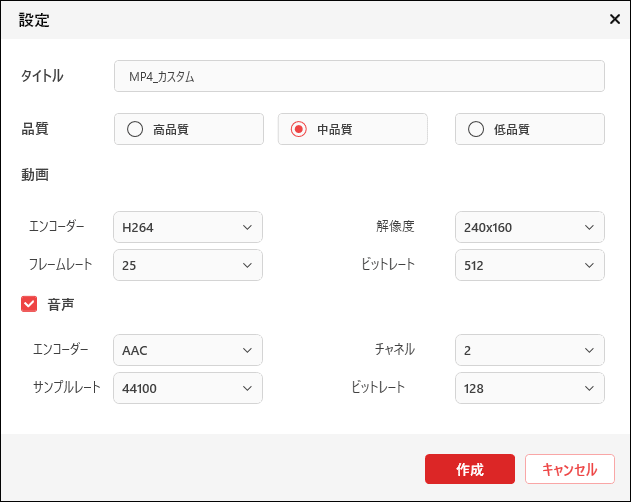Open the audio ビットレート dropdown showing 128

click(x=530, y=388)
